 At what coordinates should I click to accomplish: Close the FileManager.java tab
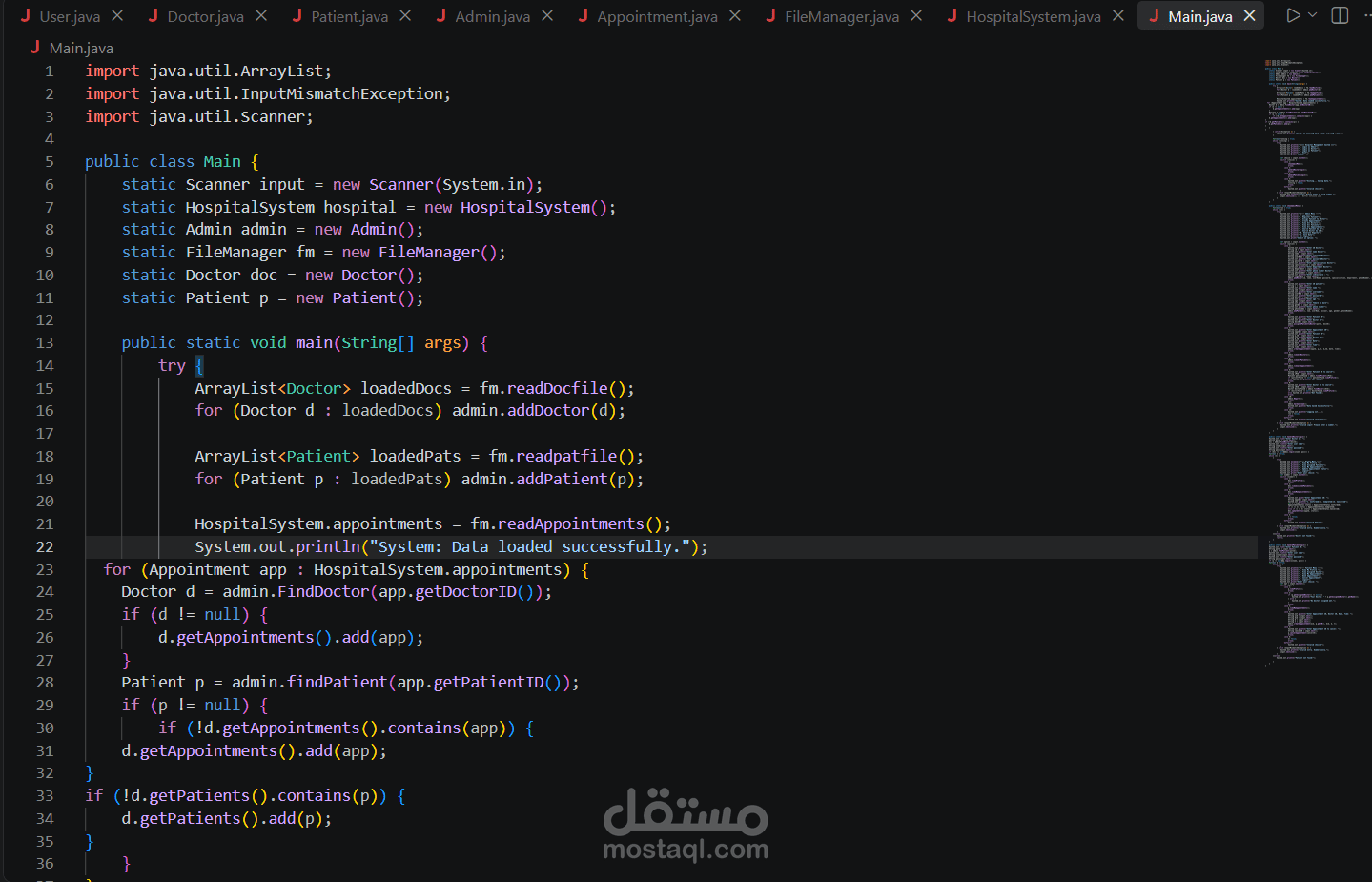point(916,16)
